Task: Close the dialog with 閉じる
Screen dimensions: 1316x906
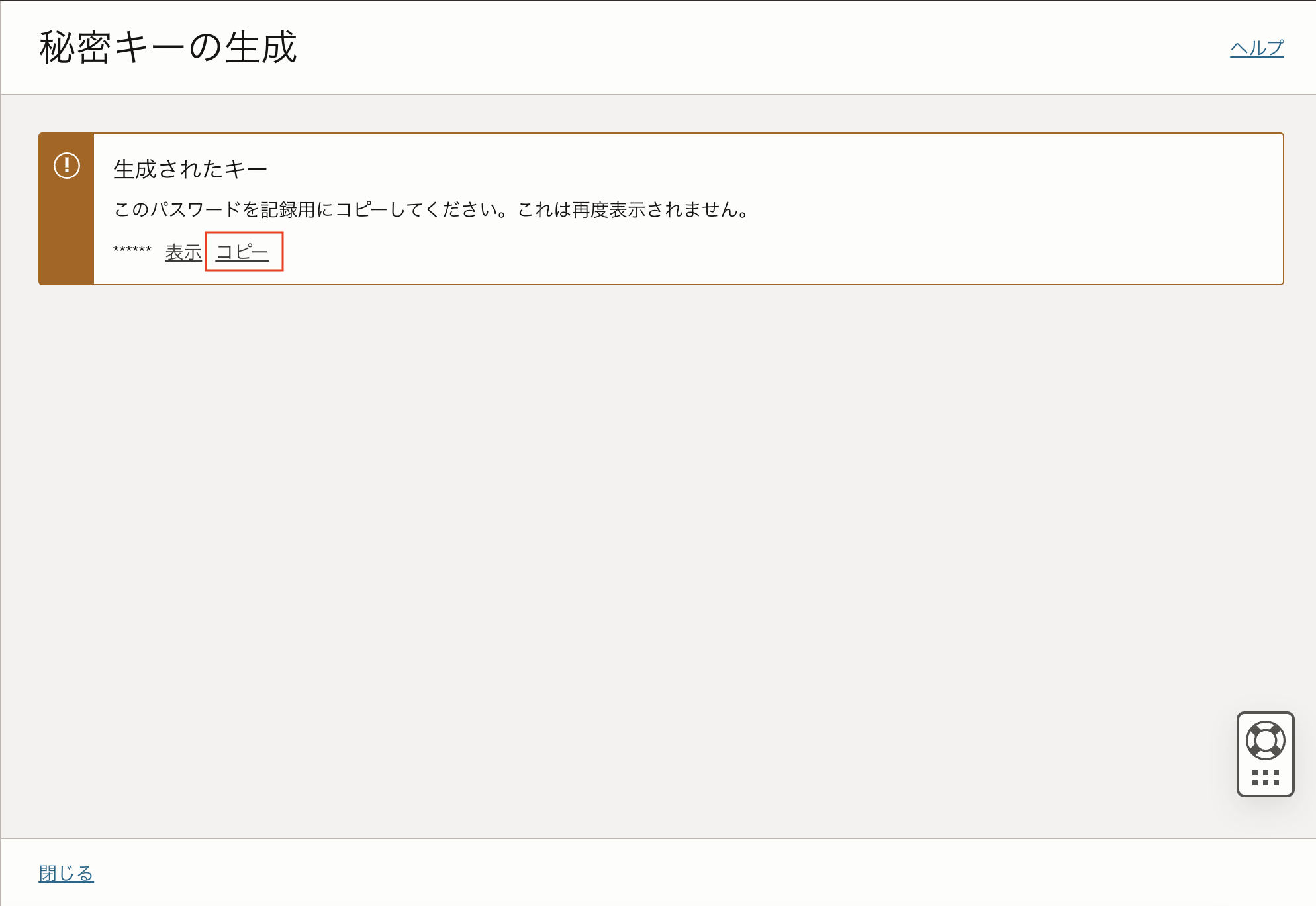Action: [66, 873]
